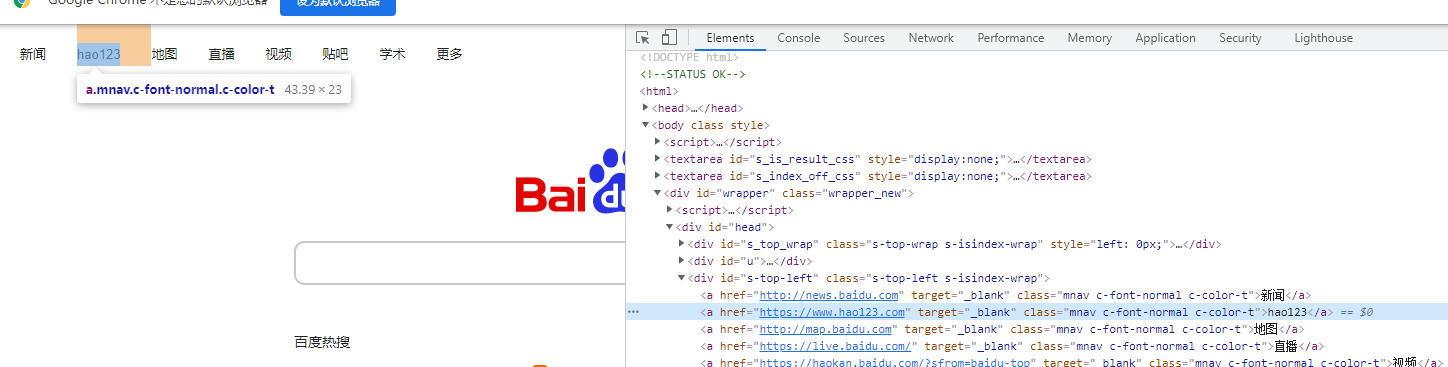The height and width of the screenshot is (367, 1448).
Task: Collapse the body element node
Action: [646, 125]
